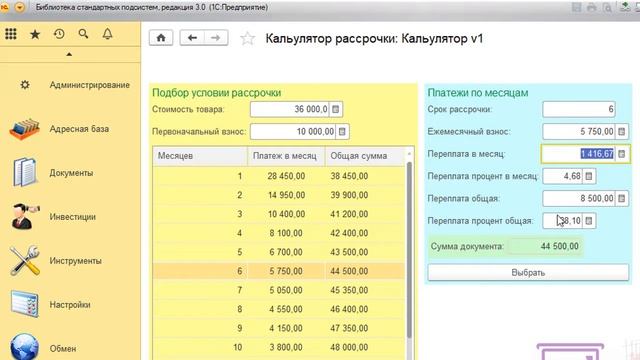Select the row with total 48 000,00

[x=279, y=347]
